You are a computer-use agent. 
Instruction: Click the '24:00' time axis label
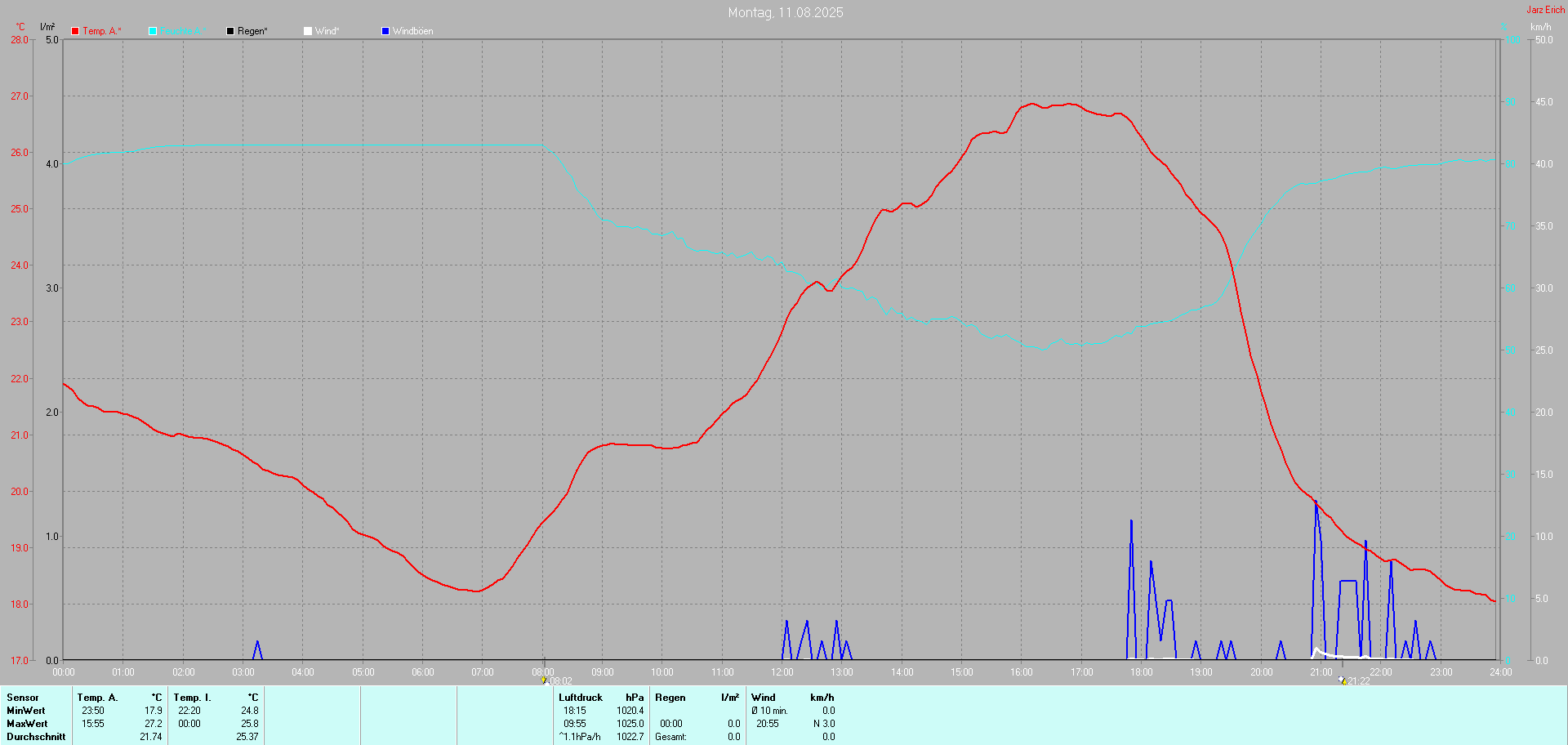[1501, 672]
